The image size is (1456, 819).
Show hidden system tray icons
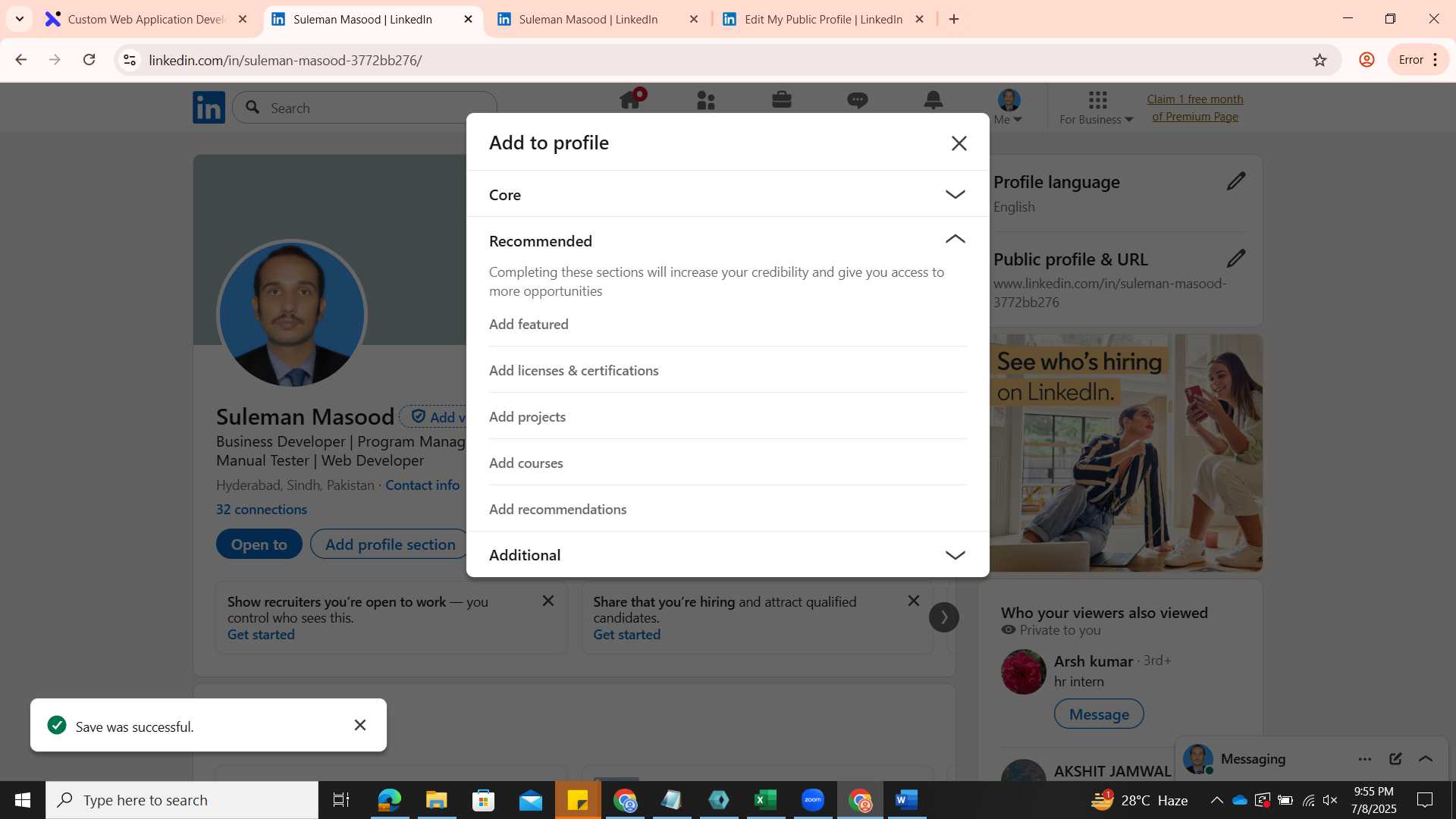(x=1216, y=800)
